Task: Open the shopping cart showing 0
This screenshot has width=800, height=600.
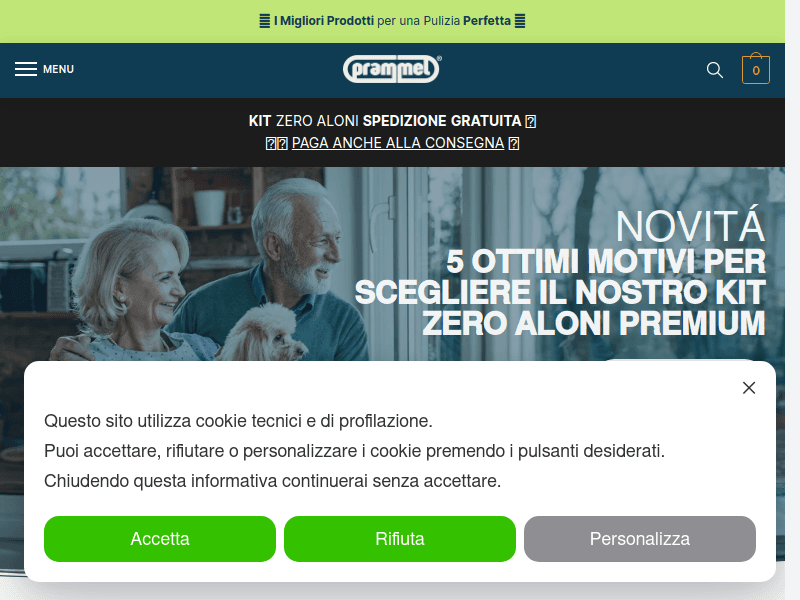Action: pos(756,69)
